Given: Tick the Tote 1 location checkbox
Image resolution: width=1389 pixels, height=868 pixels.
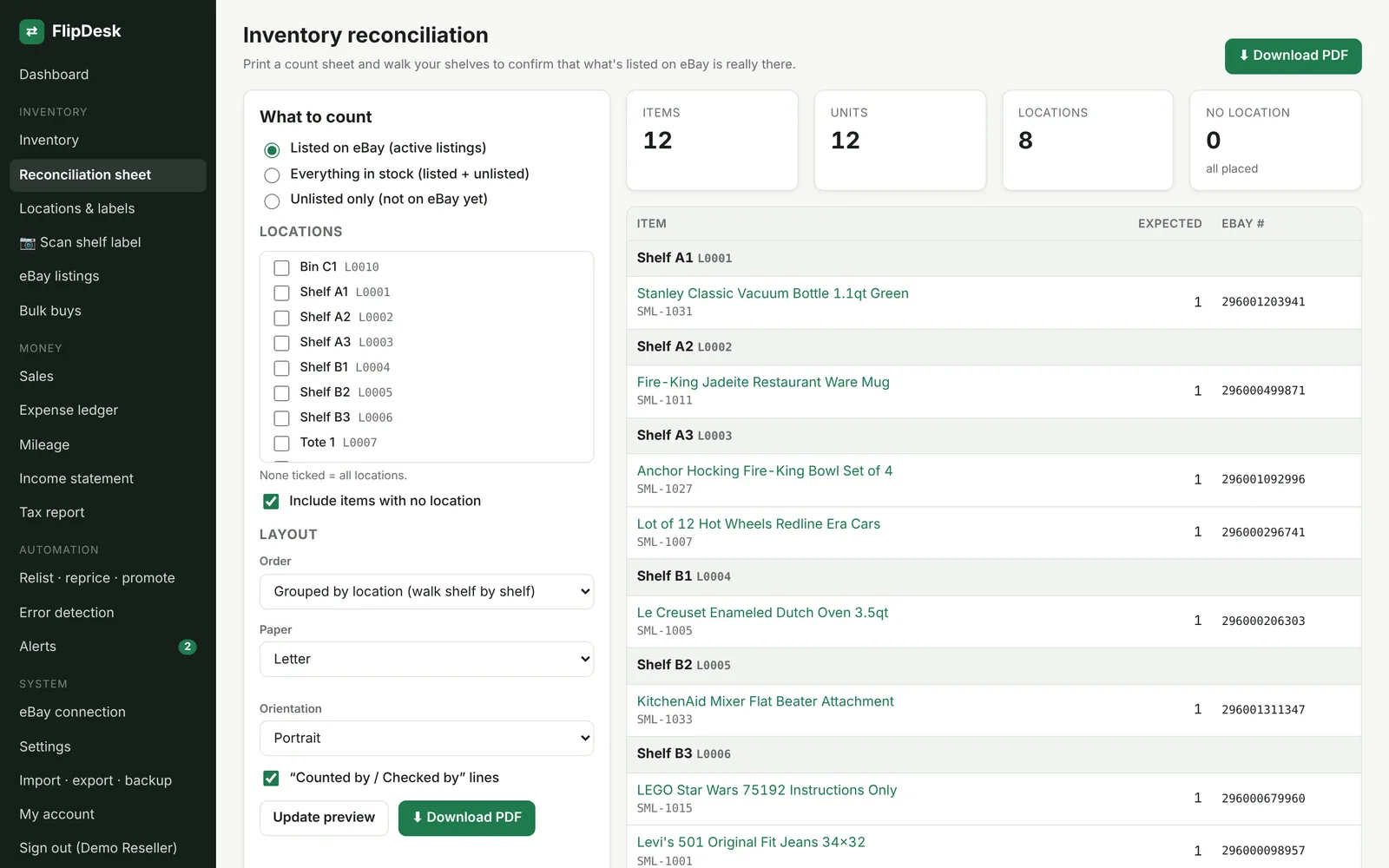Looking at the screenshot, I should (x=281, y=444).
